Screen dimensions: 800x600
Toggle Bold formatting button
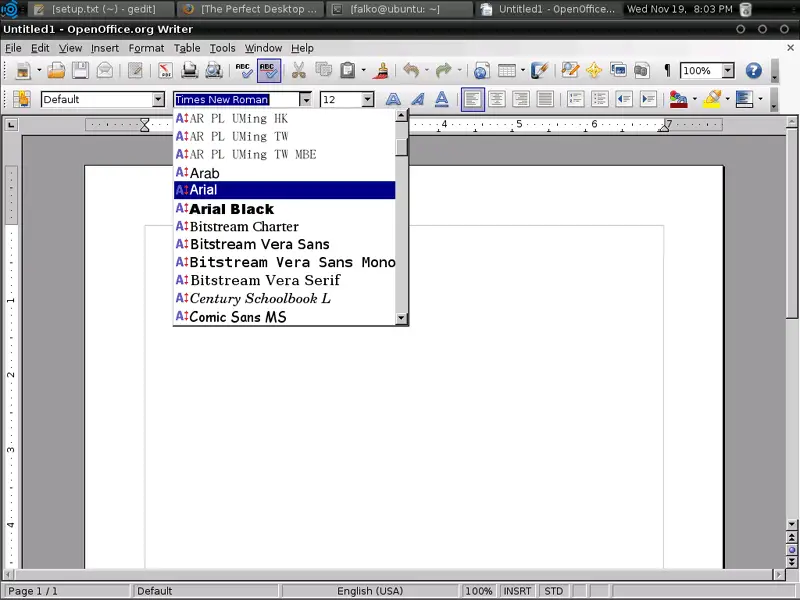[393, 99]
